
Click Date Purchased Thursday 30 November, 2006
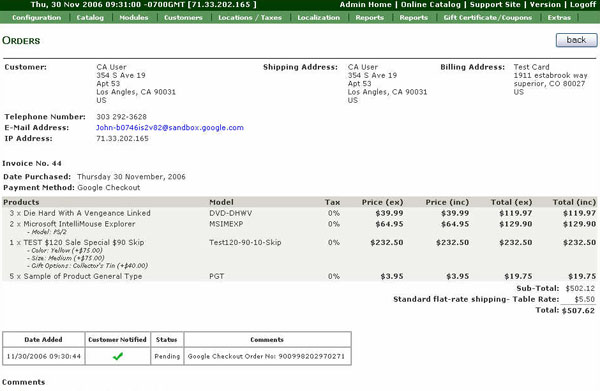(x=131, y=177)
